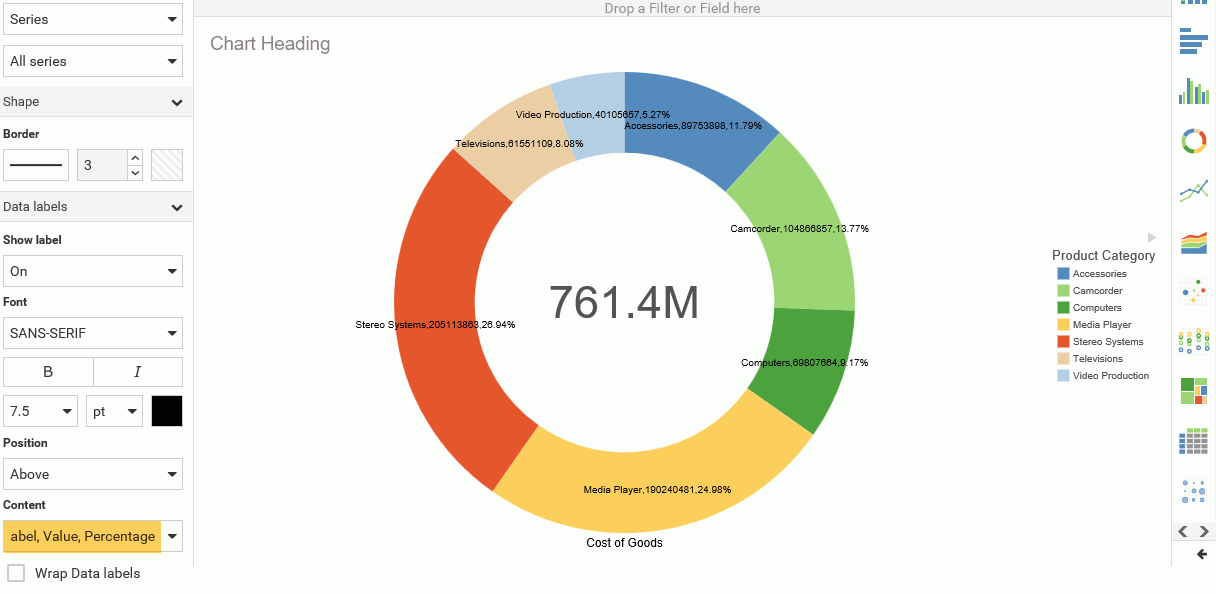Toggle italic font for data labels
This screenshot has width=1216, height=594.
[x=138, y=372]
